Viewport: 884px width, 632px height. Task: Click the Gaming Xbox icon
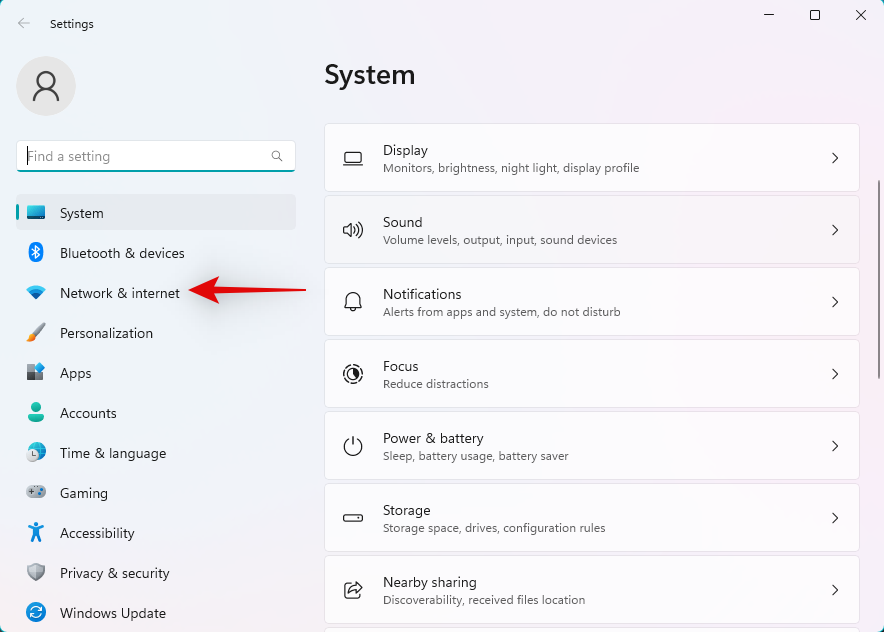(36, 493)
